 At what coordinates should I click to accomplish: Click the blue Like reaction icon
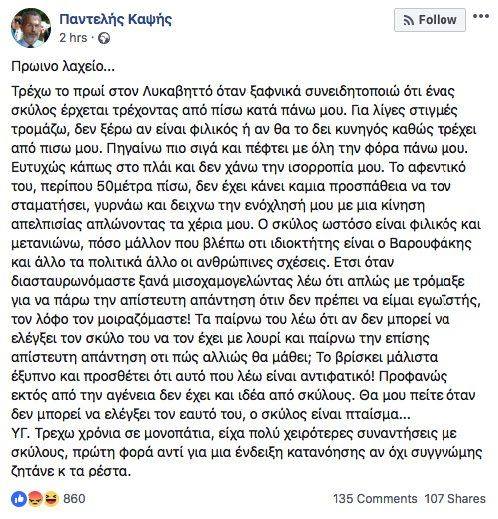point(19,499)
